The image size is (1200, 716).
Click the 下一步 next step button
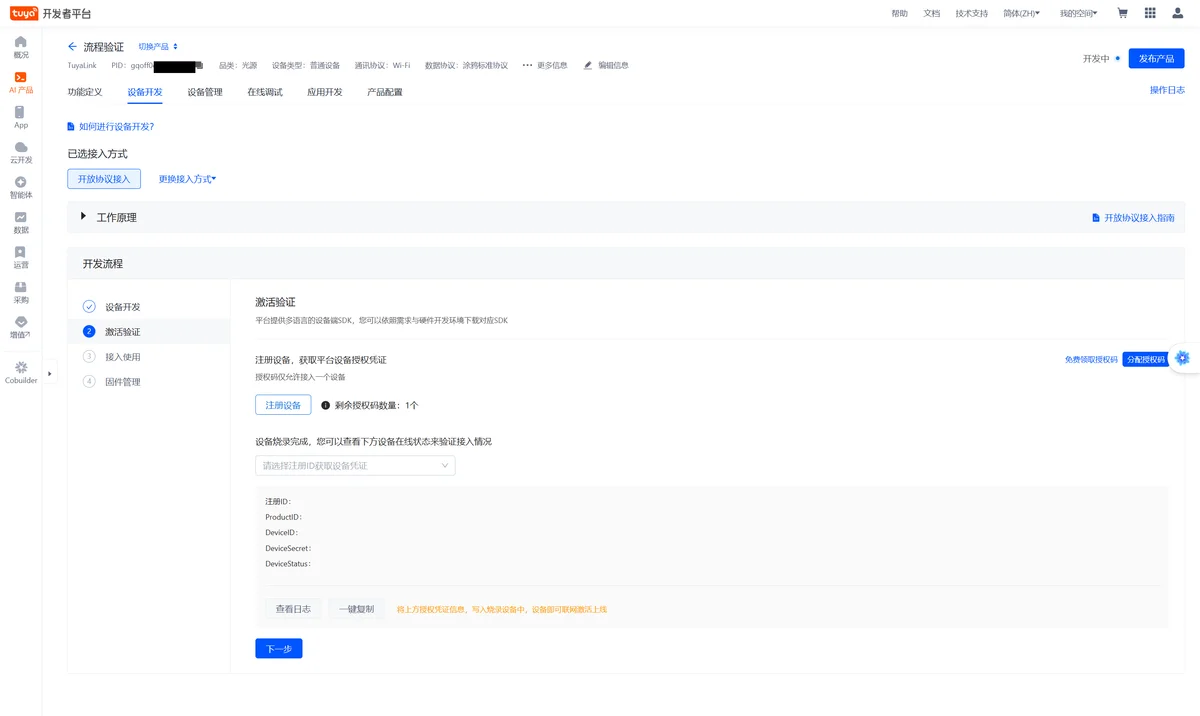pos(279,648)
